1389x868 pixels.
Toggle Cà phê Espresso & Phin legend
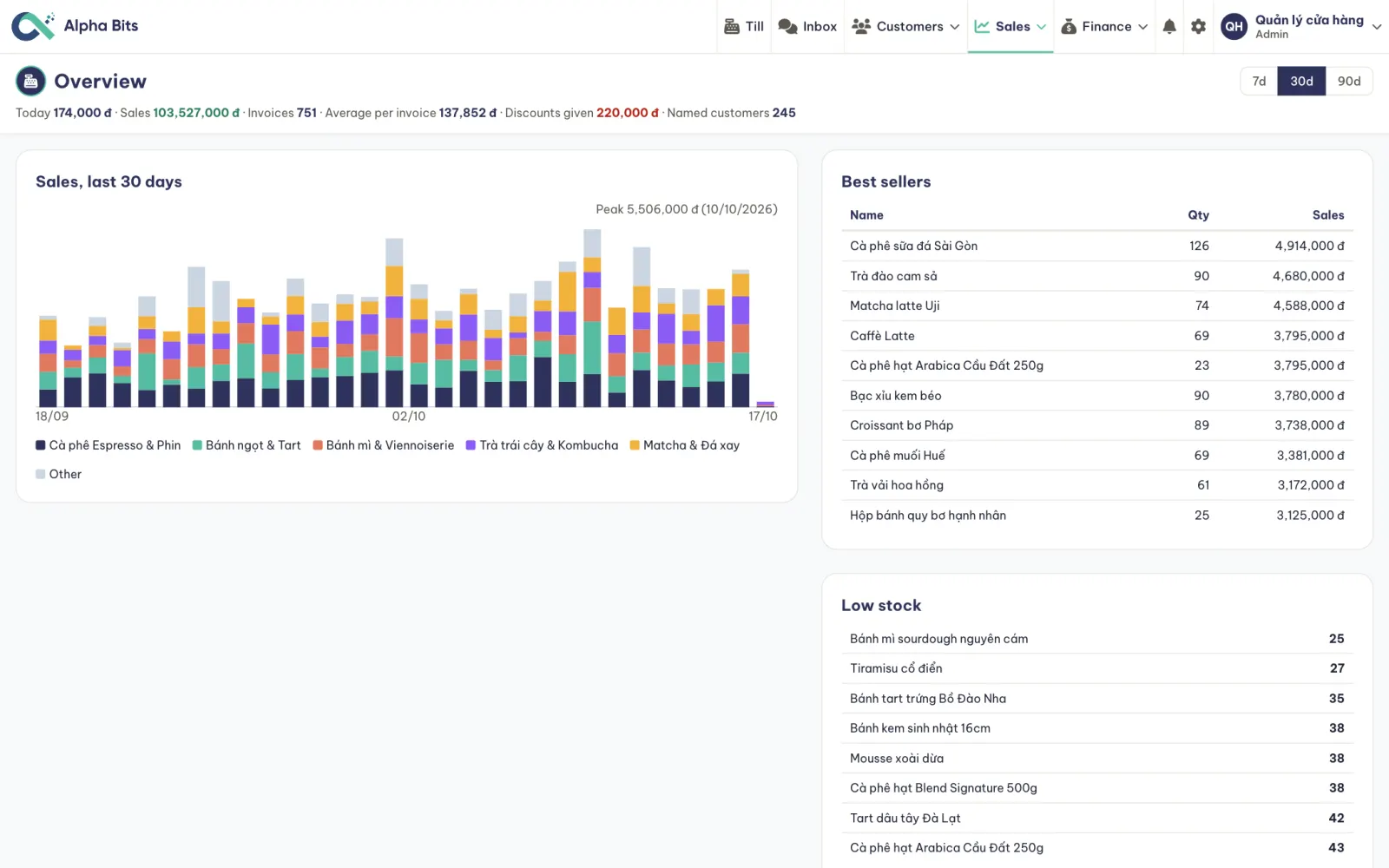(109, 445)
